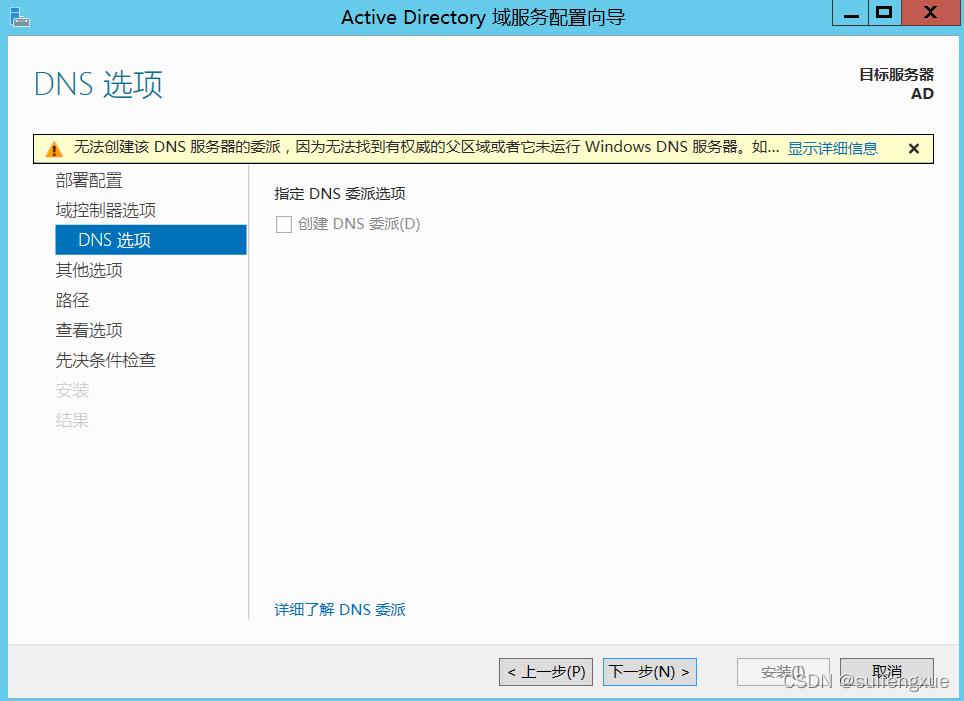
Task: Open the 详细了解 DNS 委派 link
Action: click(x=340, y=609)
